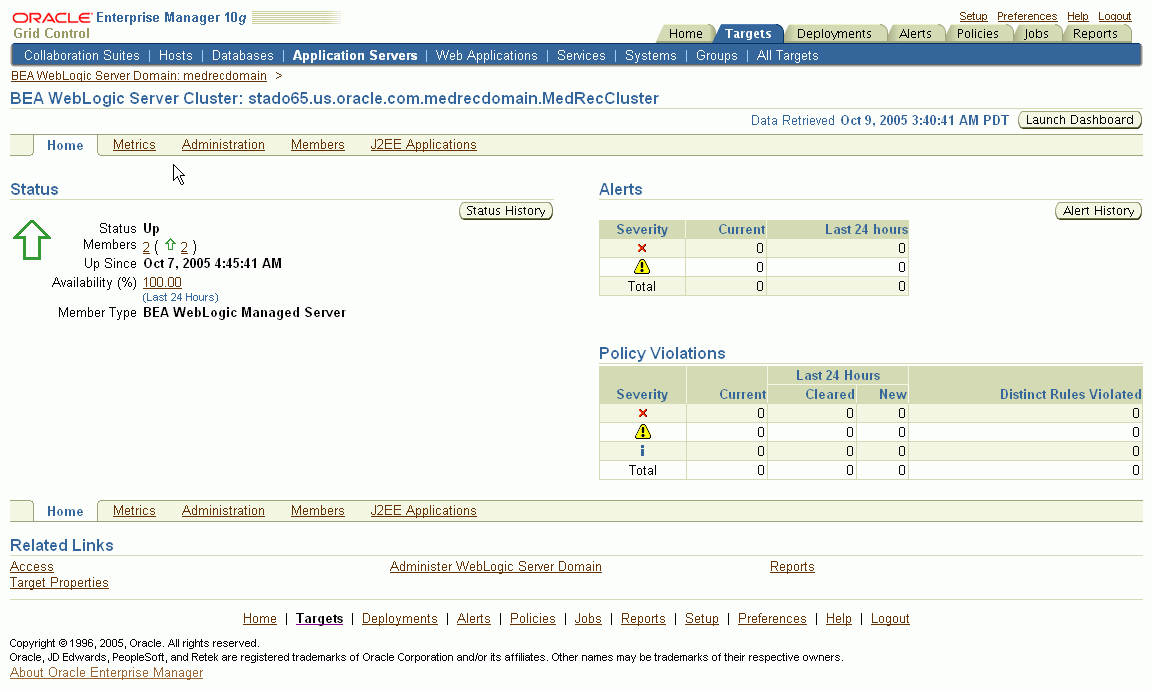Click the small green up arrow beside Members count
1152x691 pixels.
pyautogui.click(x=170, y=244)
